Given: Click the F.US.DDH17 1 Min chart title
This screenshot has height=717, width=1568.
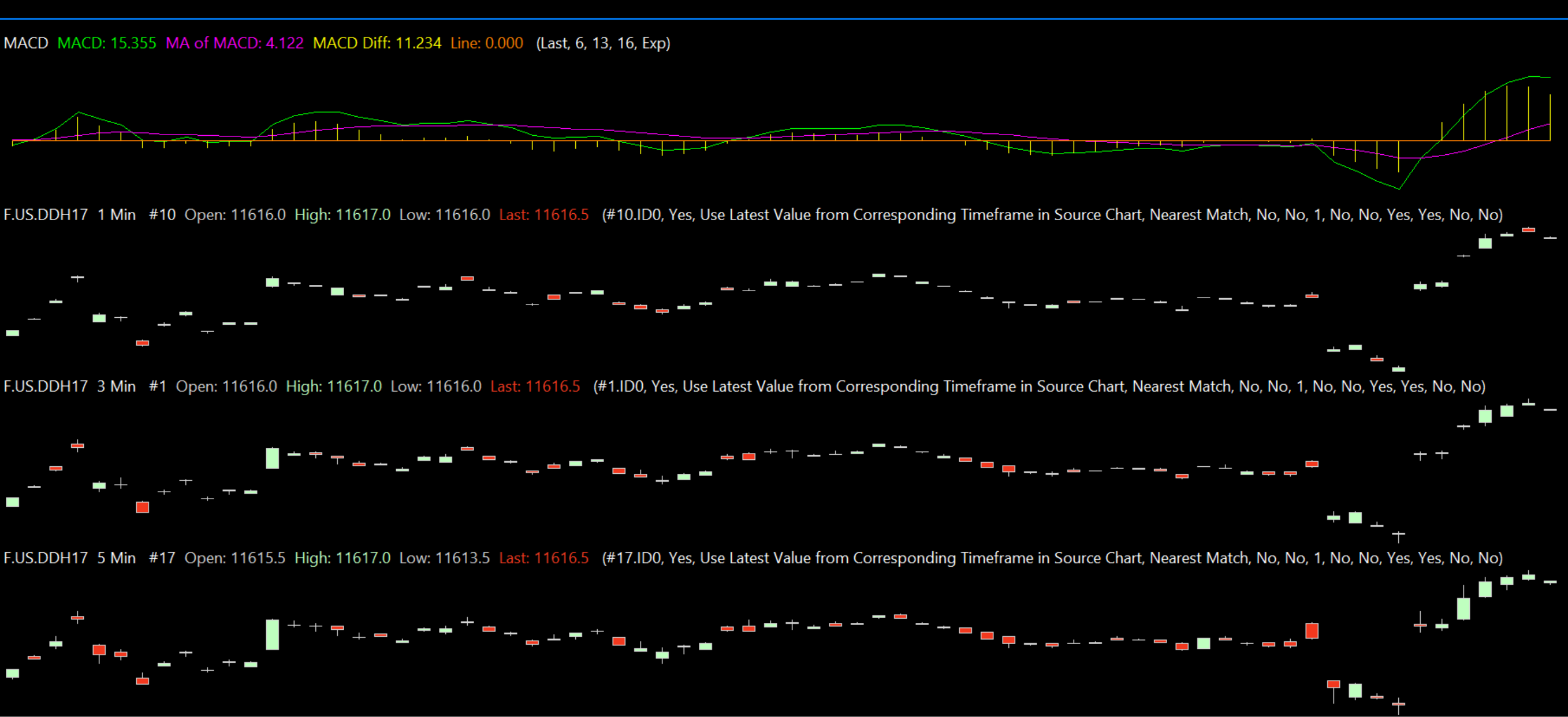Looking at the screenshot, I should (69, 214).
